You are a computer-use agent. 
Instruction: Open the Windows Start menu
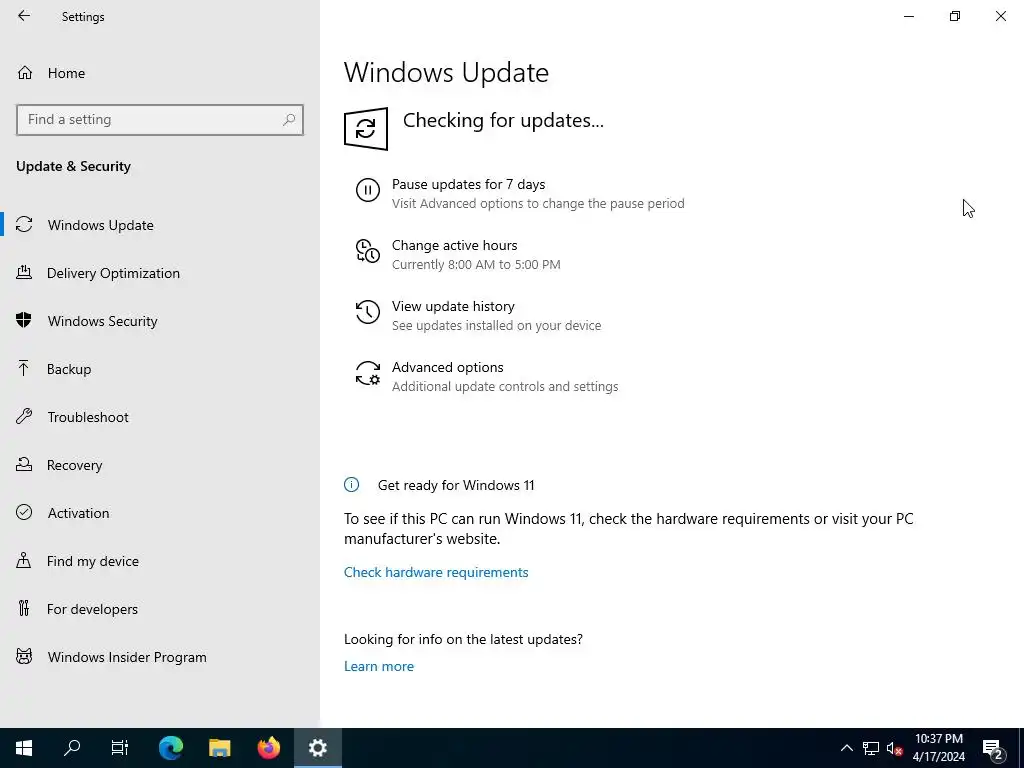click(24, 748)
